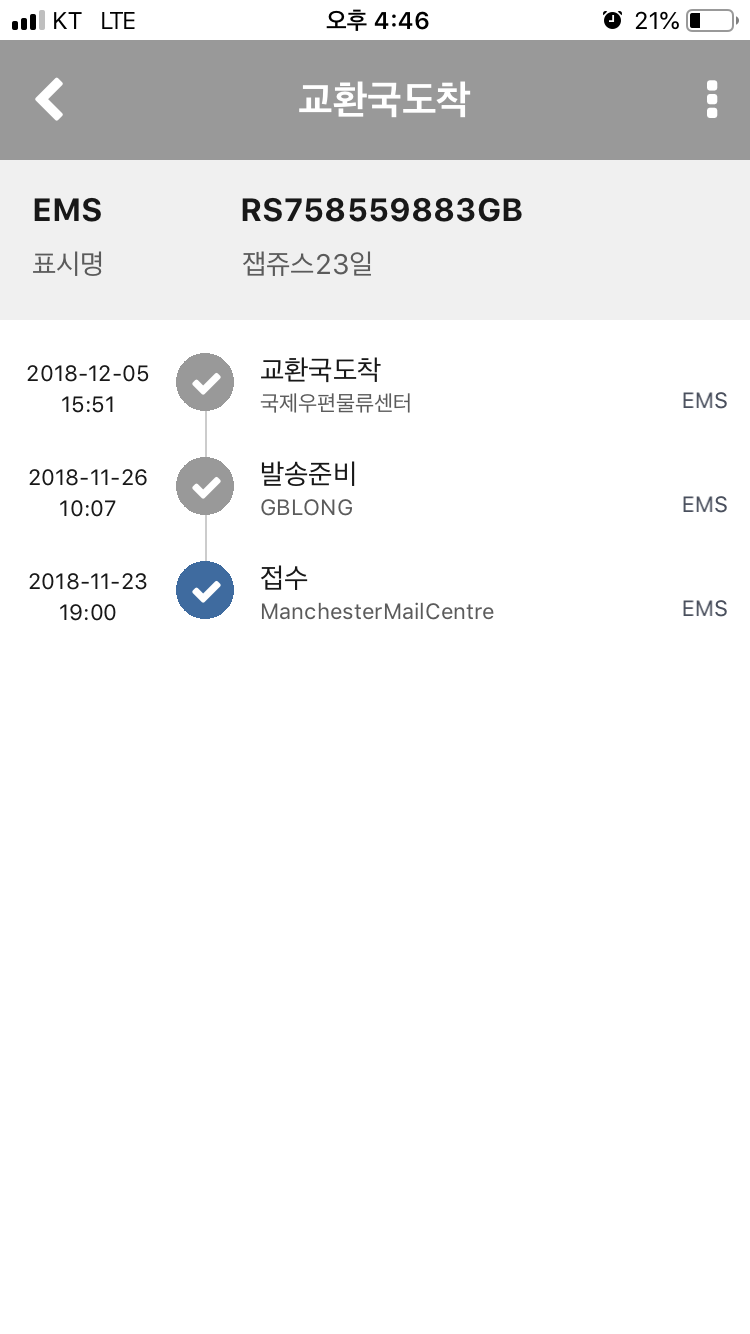Tap the back arrow icon

coord(49,100)
